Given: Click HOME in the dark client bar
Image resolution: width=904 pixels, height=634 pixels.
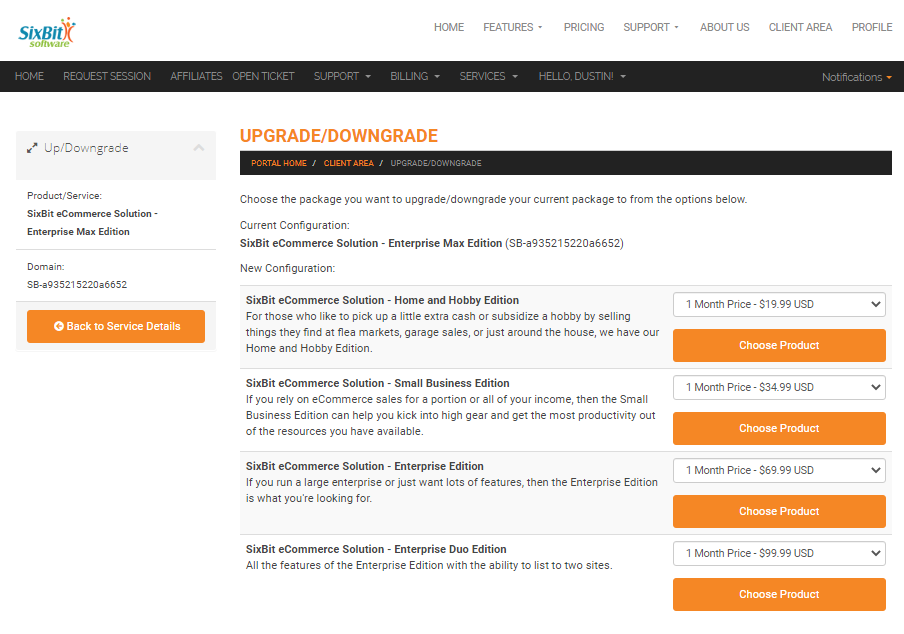Looking at the screenshot, I should pyautogui.click(x=29, y=76).
